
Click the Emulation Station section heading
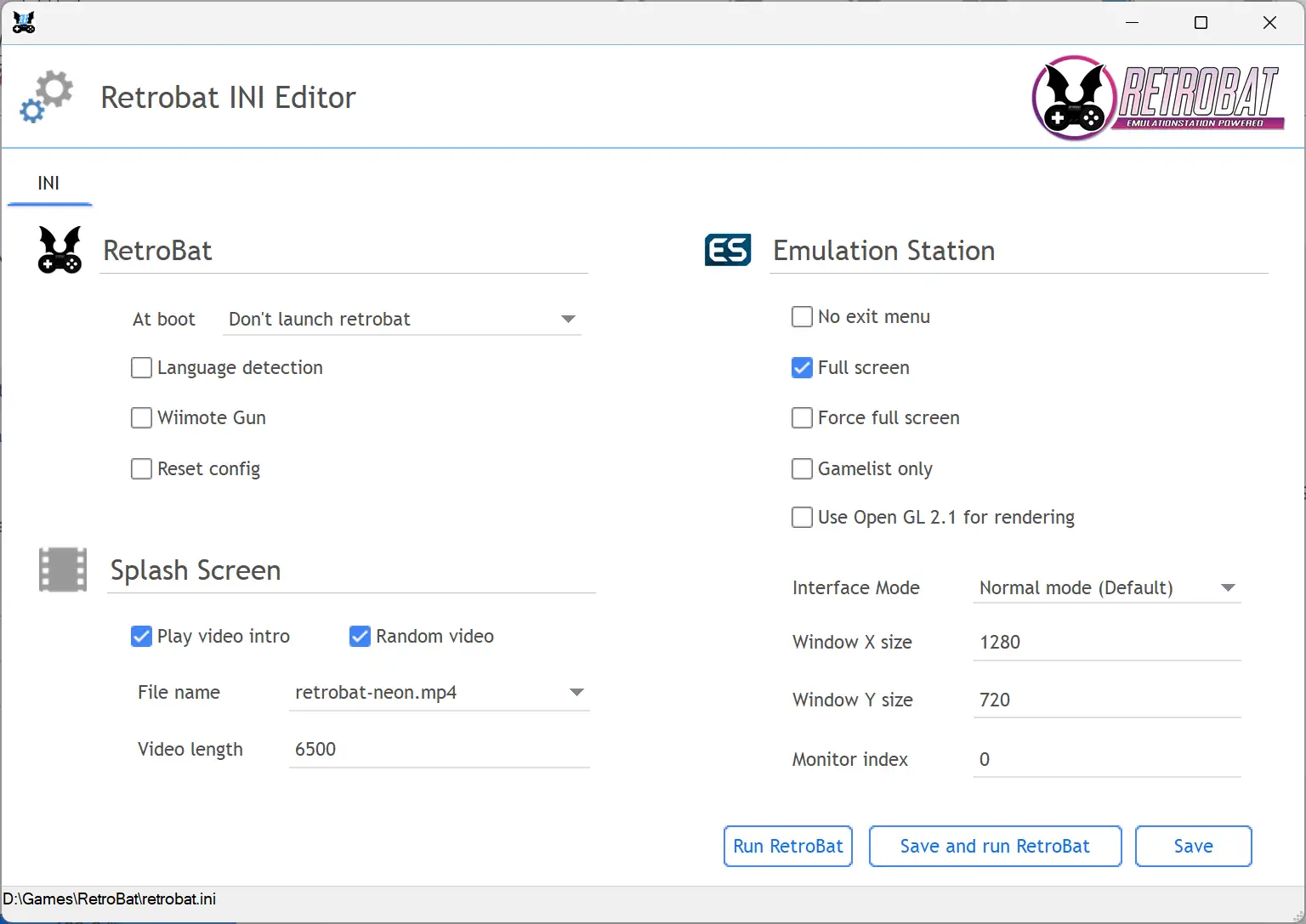[884, 251]
